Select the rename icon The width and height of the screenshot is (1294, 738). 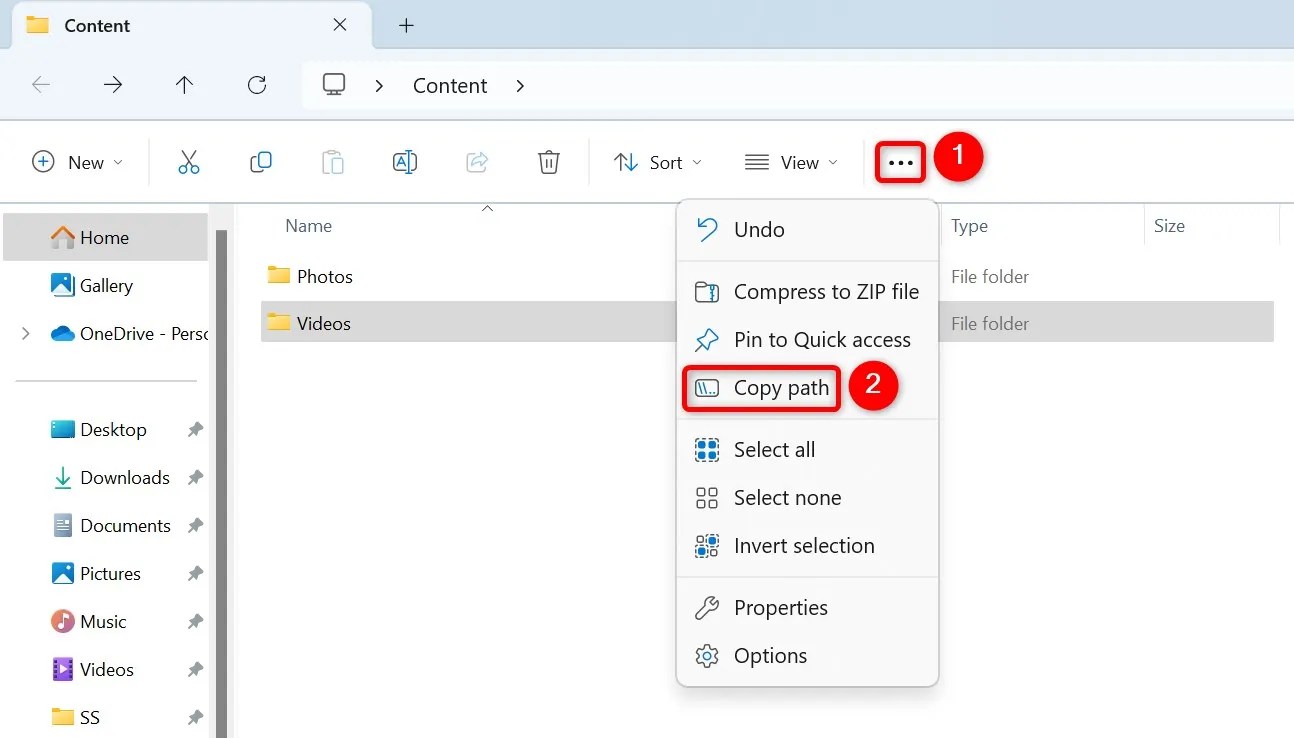tap(405, 161)
